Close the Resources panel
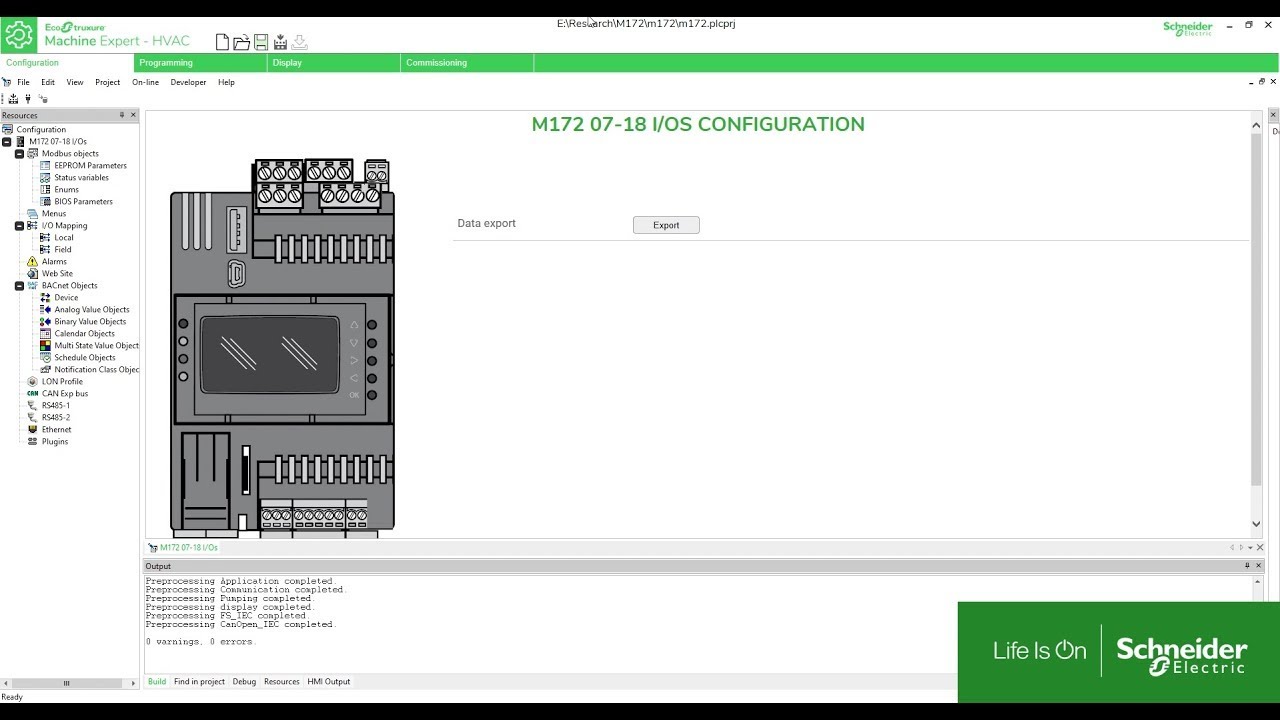The height and width of the screenshot is (720, 1280). (x=133, y=115)
